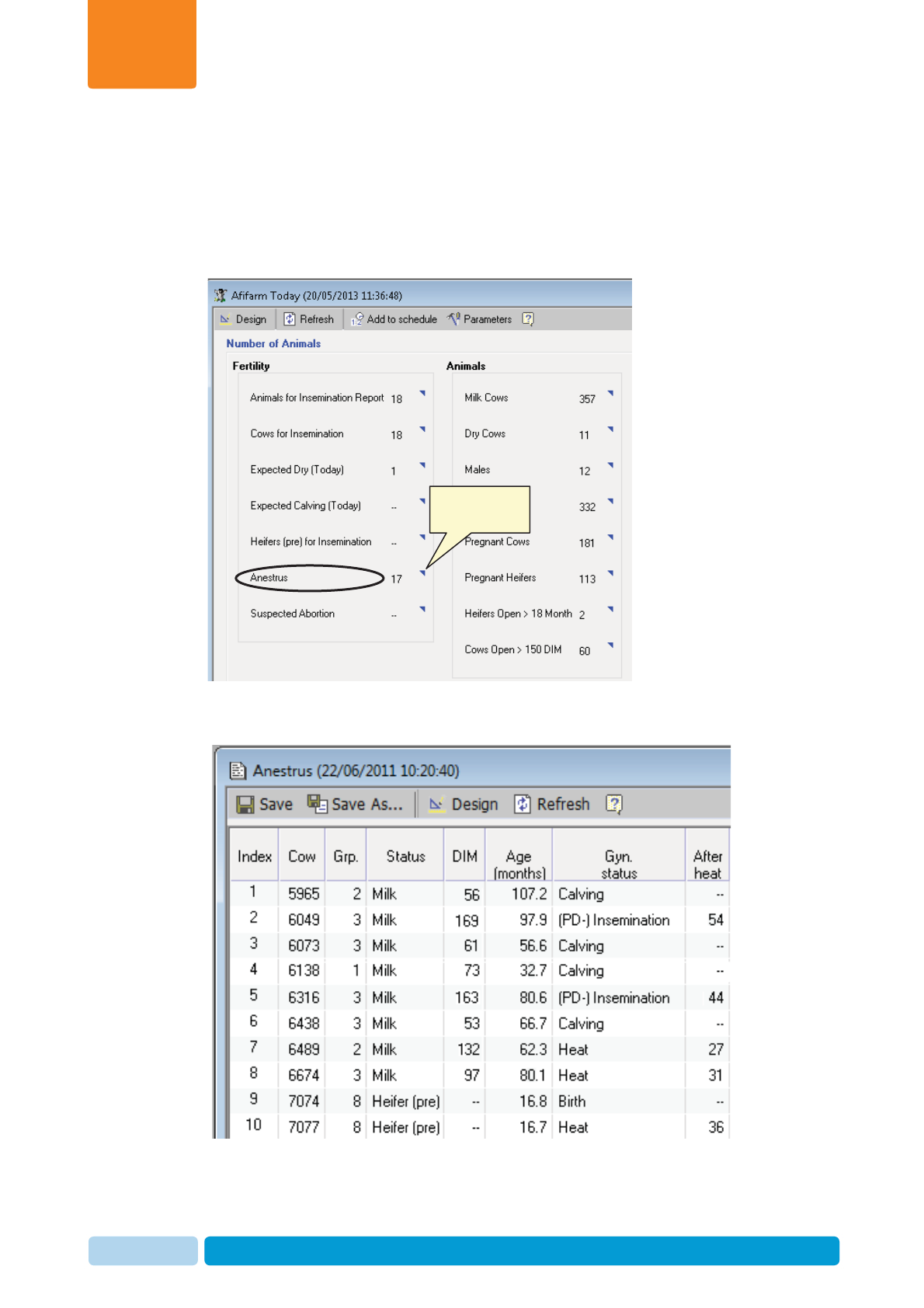Viewport: 924px width, 1308px height.
Task: Select Cows for Insemination label
Action: (297, 433)
